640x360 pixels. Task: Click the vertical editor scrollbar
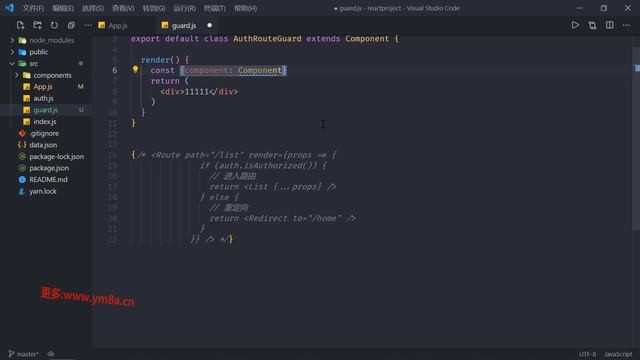point(636,139)
